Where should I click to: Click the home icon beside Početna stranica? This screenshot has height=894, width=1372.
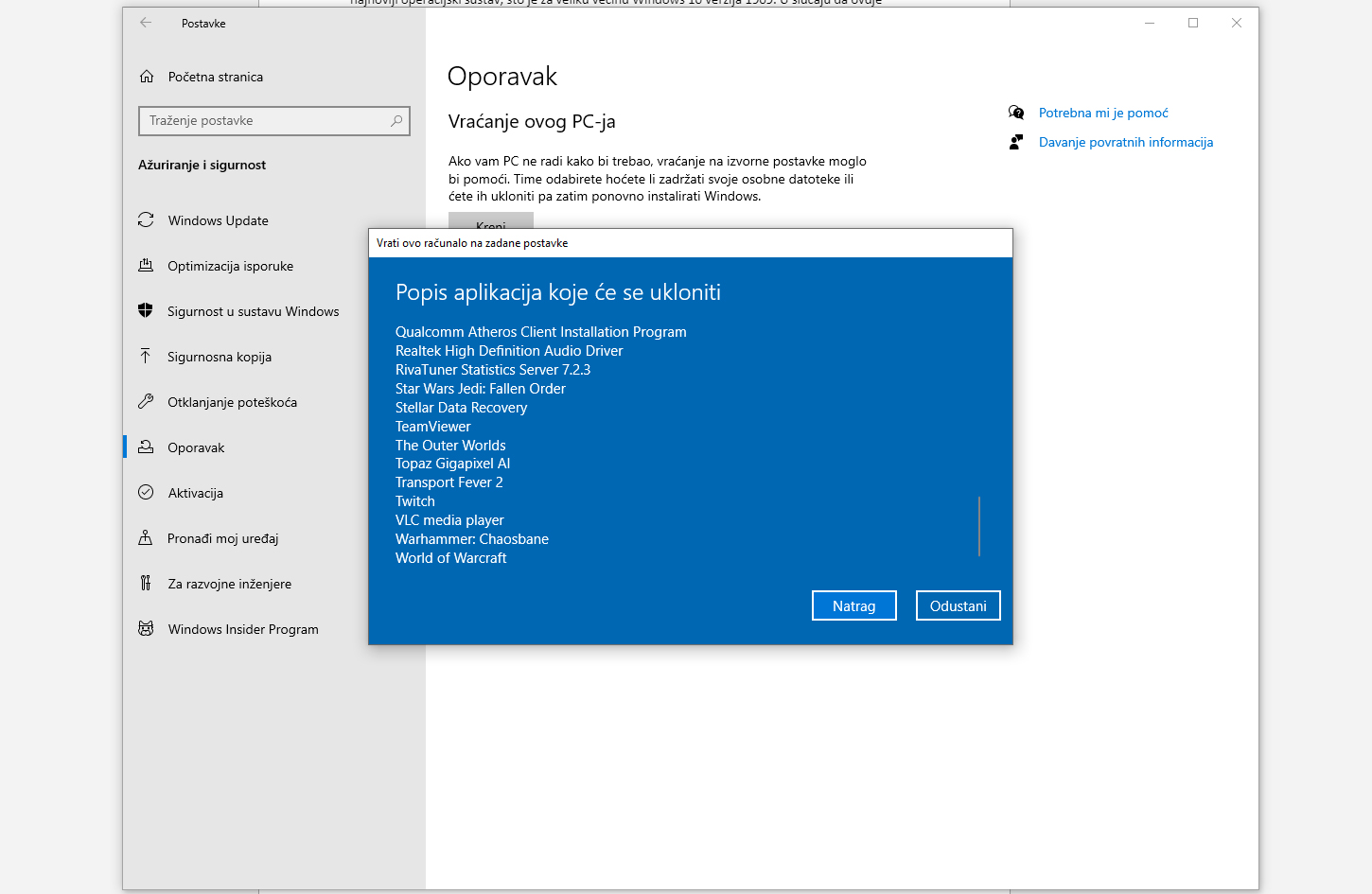click(x=147, y=77)
